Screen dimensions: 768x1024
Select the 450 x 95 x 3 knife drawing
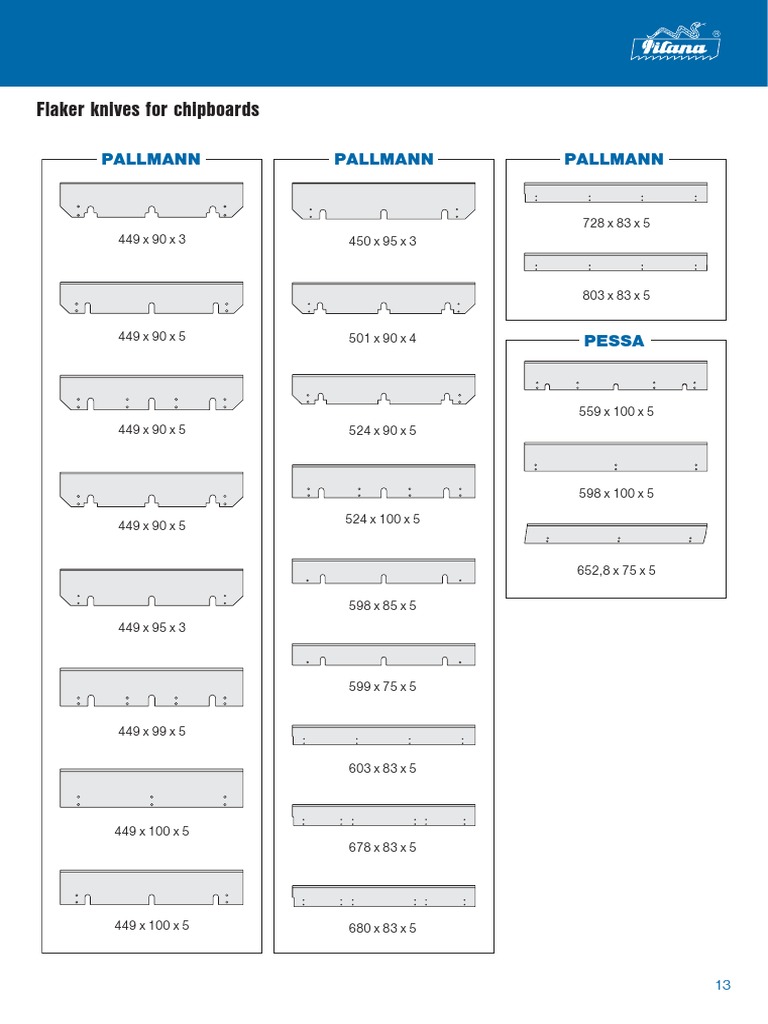[384, 200]
